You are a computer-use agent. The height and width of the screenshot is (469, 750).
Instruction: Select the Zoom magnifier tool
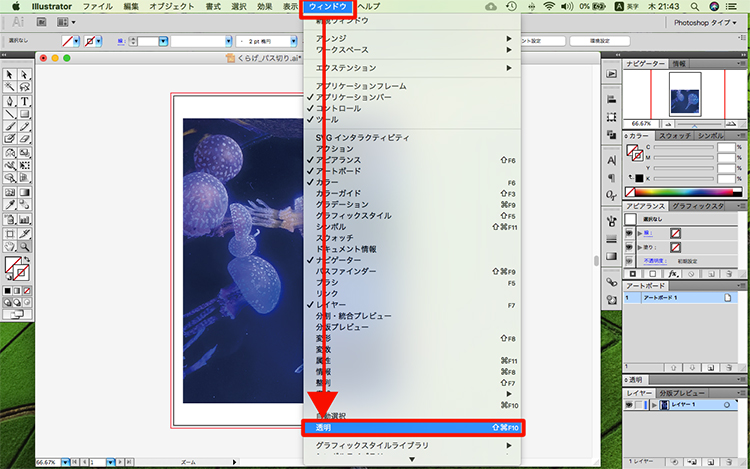23,245
